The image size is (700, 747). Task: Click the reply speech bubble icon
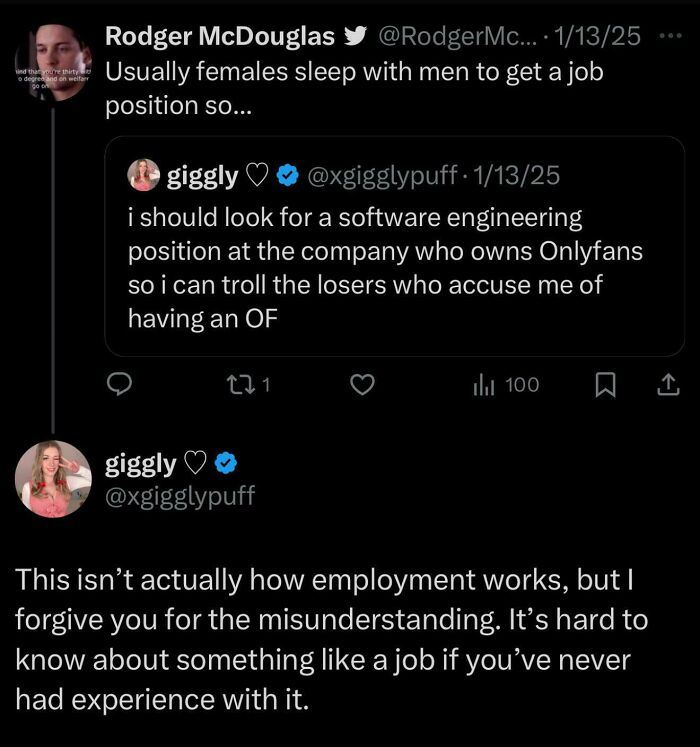pos(121,384)
